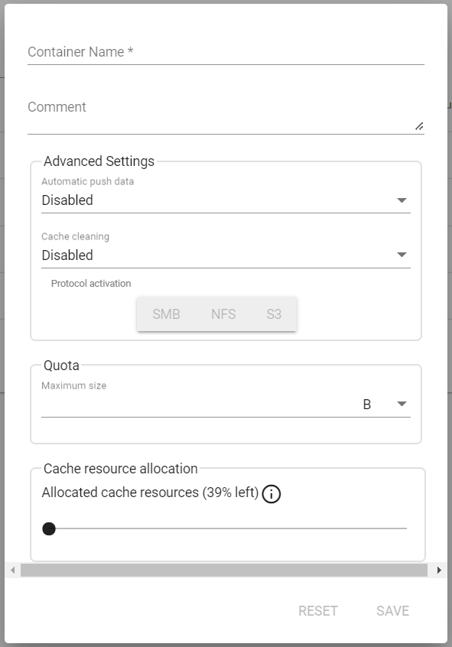The width and height of the screenshot is (452, 647).
Task: Click the RESET button
Action: (318, 611)
